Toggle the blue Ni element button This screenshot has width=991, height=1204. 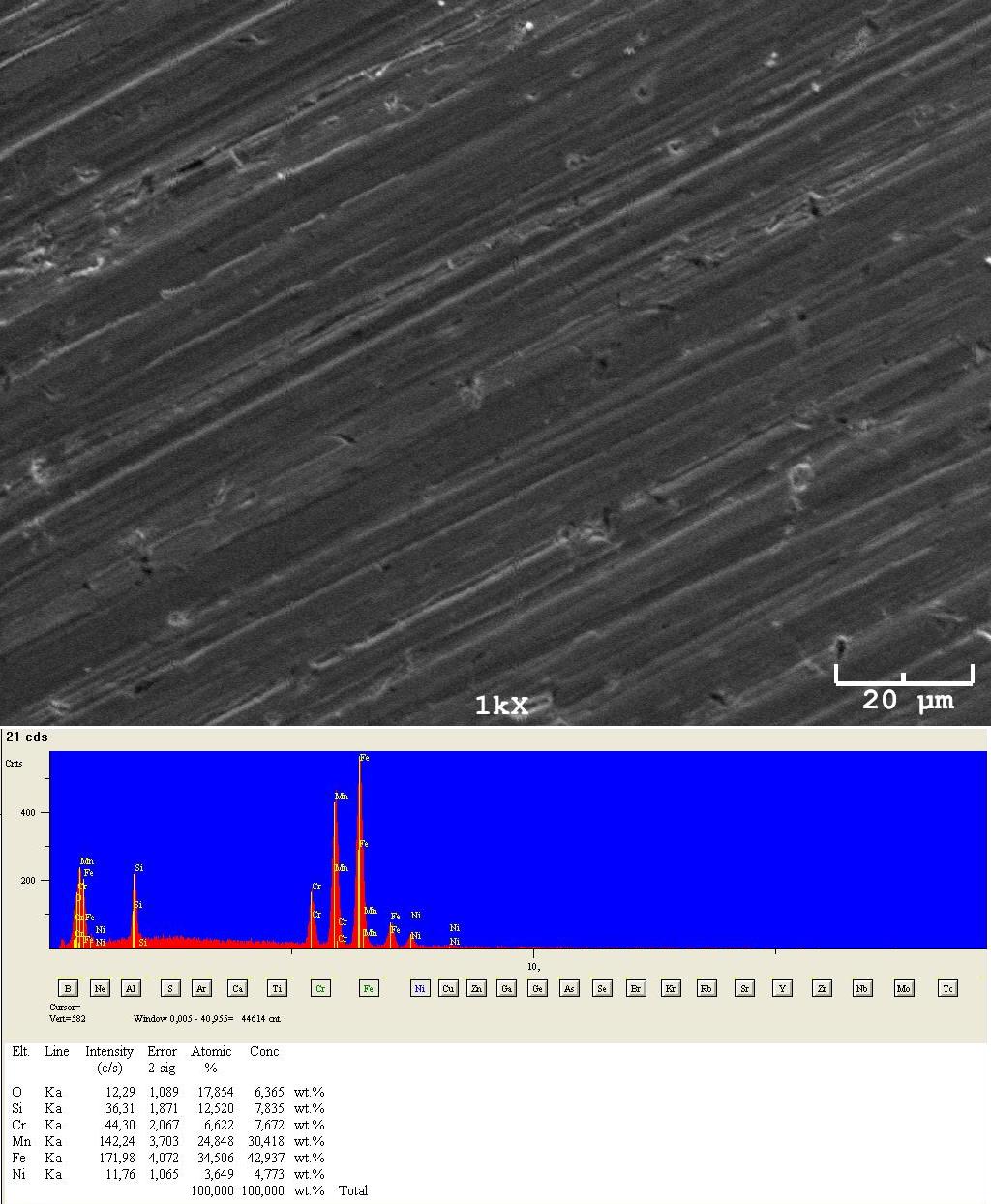click(x=420, y=988)
